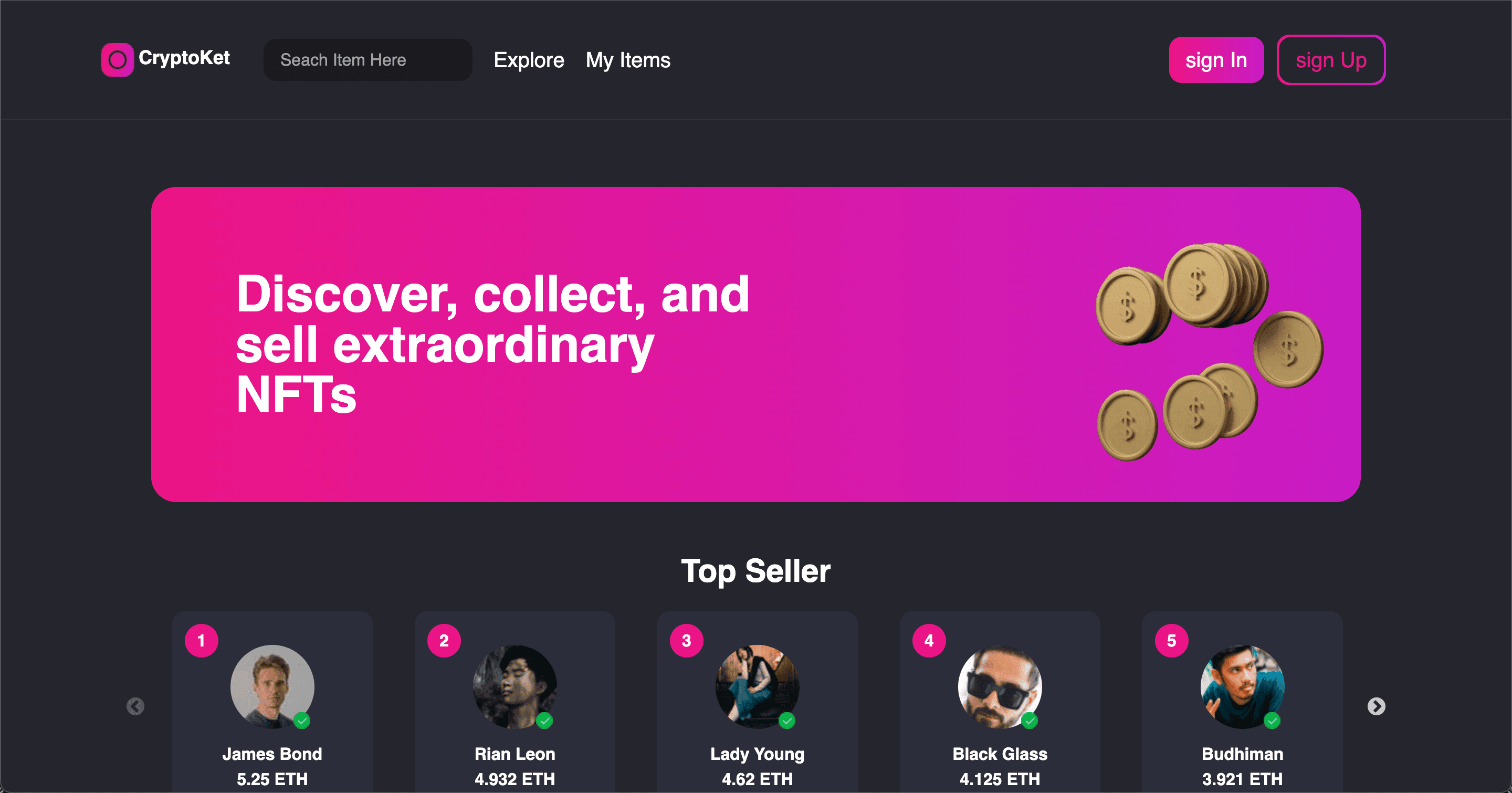Viewport: 1512px width, 793px height.
Task: Select Black Glass's profile photo
Action: 1000,687
